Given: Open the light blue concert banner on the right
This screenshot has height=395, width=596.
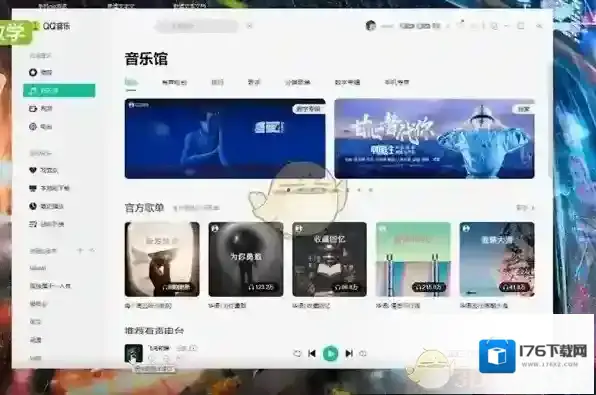Looking at the screenshot, I should pos(434,139).
